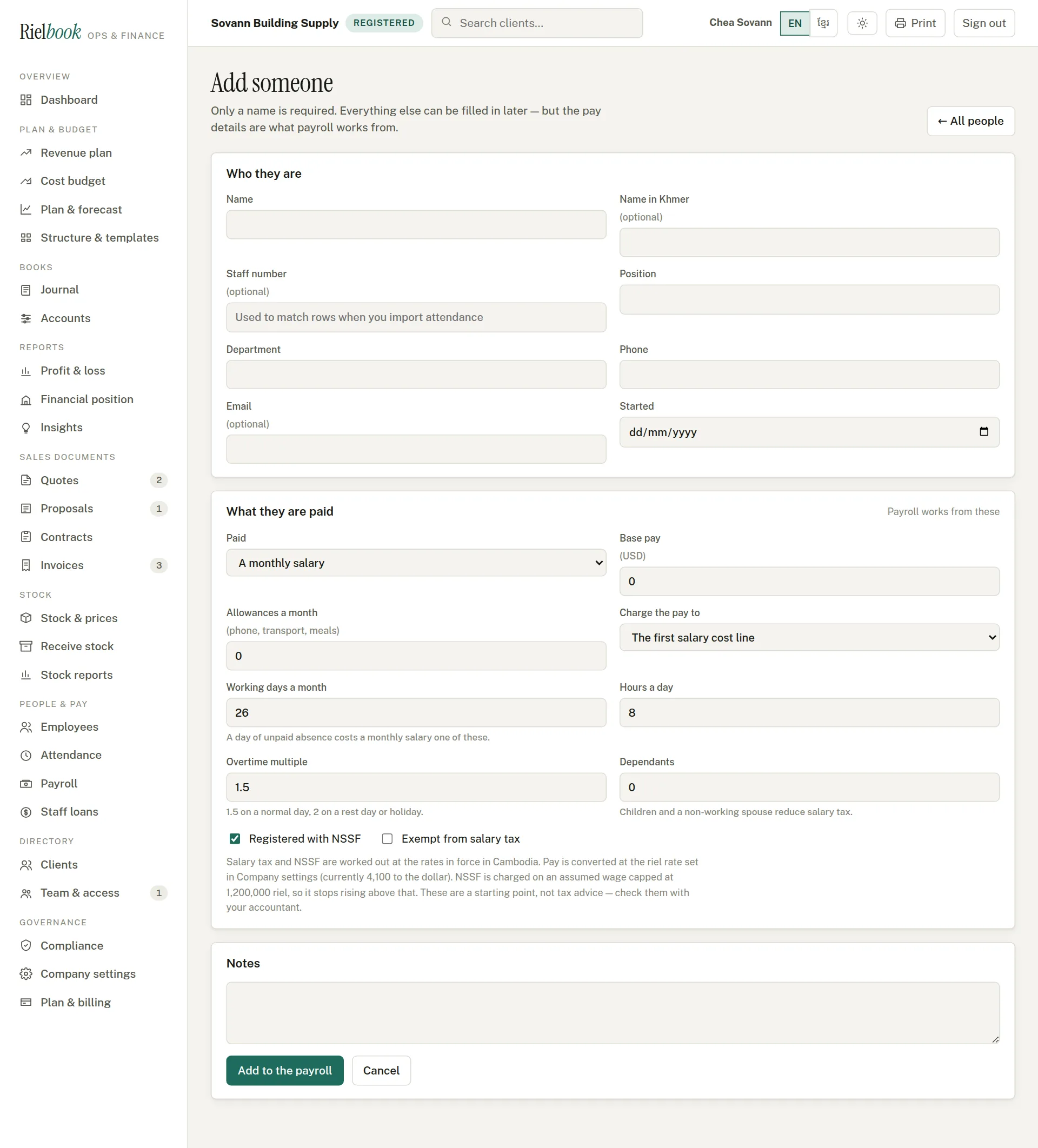Check Exempt from salary tax

click(x=388, y=839)
